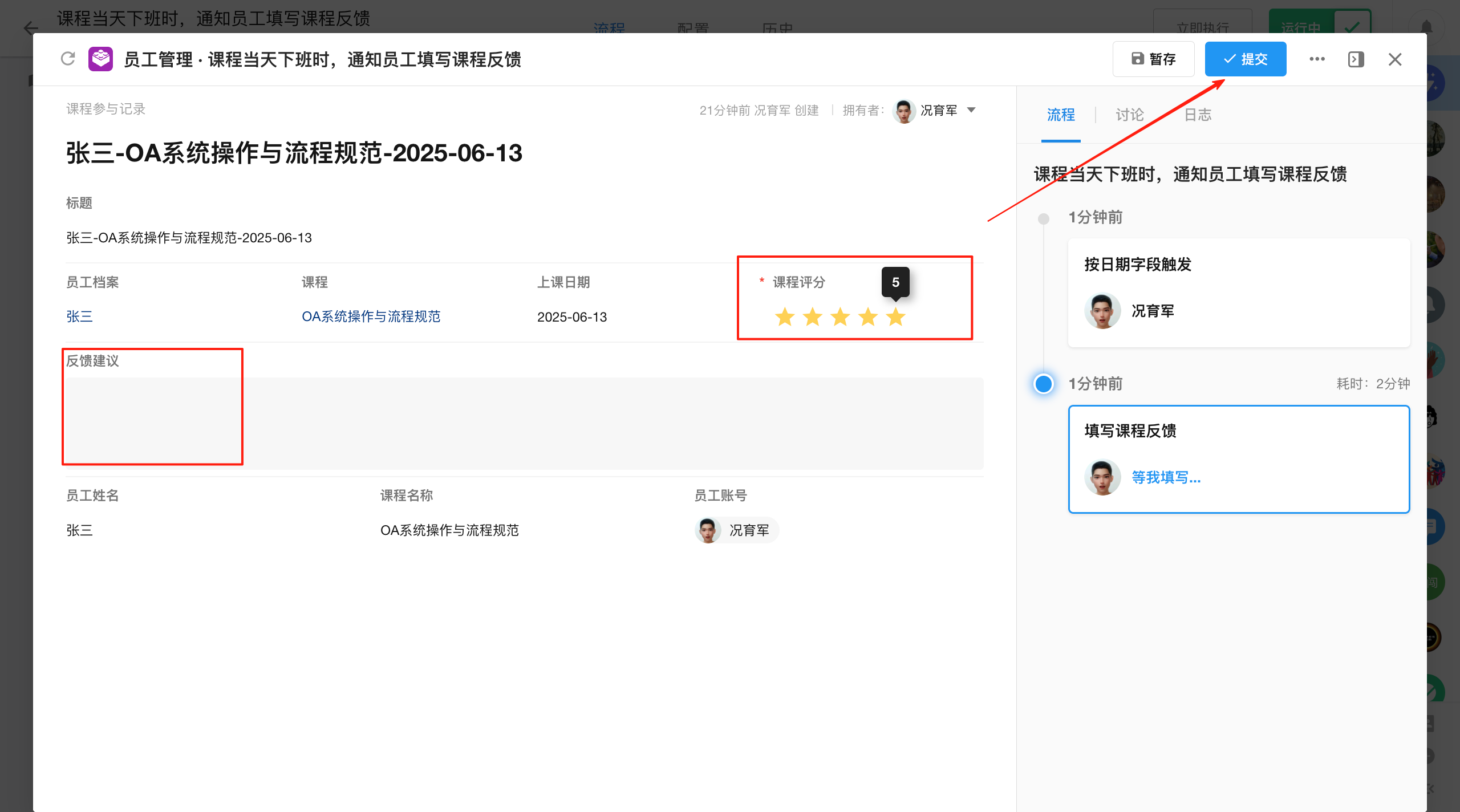Click the blue current-step timeline marker
The image size is (1460, 812).
click(x=1043, y=384)
